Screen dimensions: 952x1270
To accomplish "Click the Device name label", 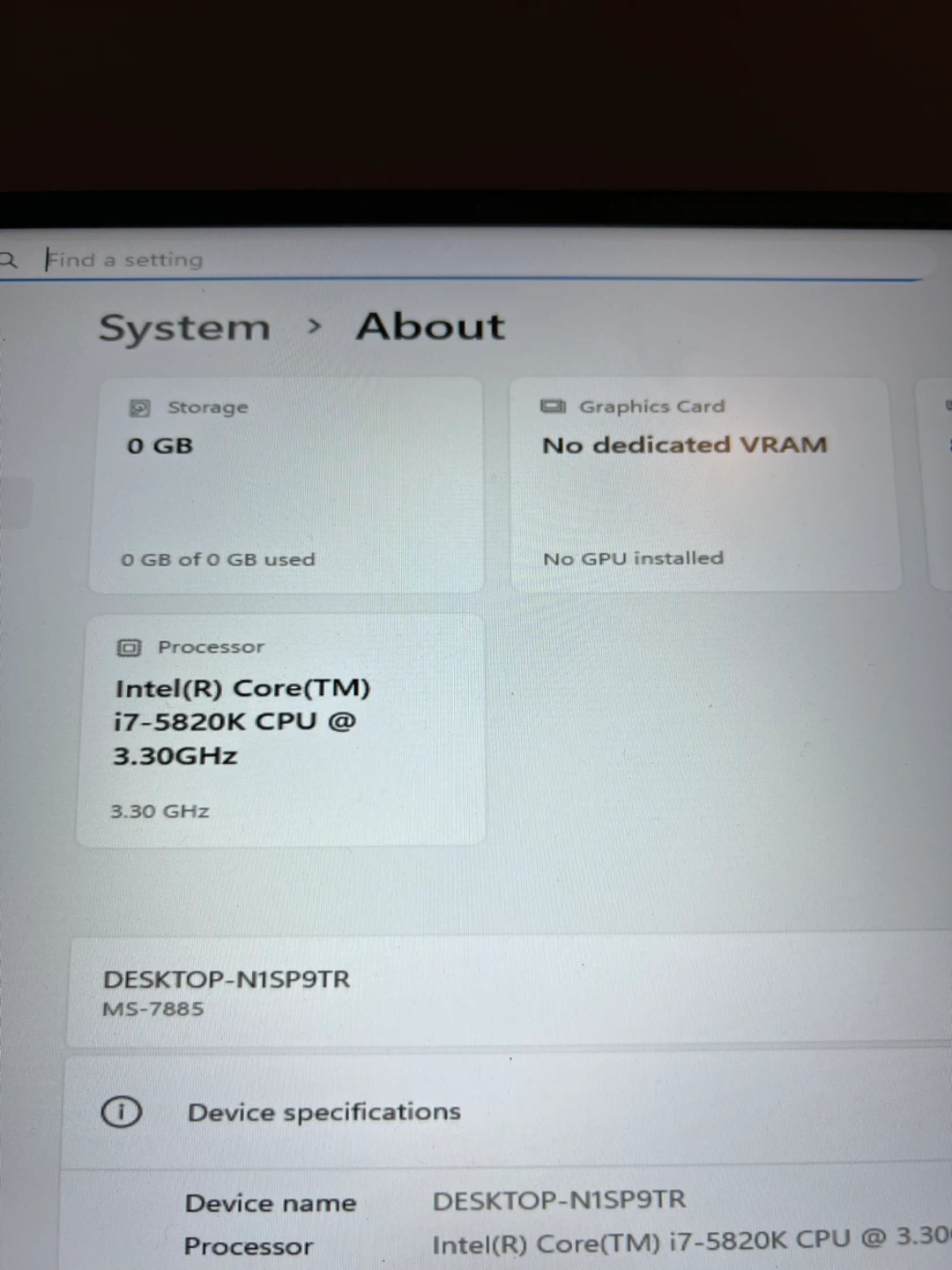I will (x=271, y=1203).
